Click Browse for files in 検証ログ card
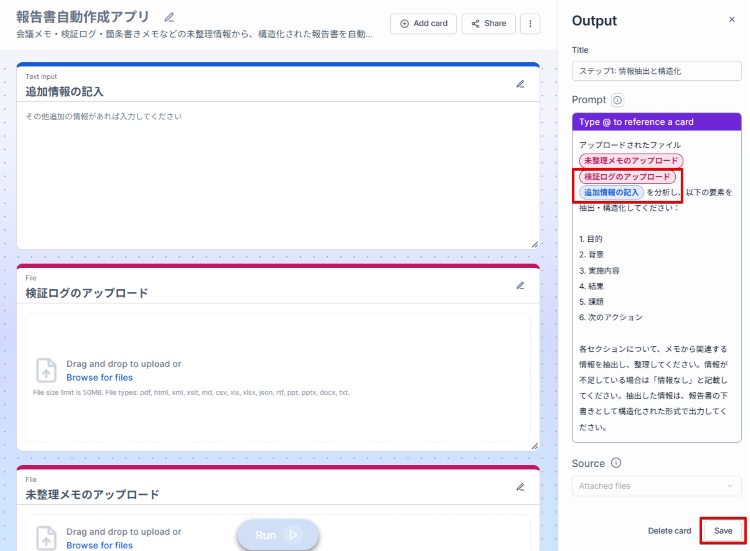This screenshot has height=551, width=750. [x=99, y=378]
